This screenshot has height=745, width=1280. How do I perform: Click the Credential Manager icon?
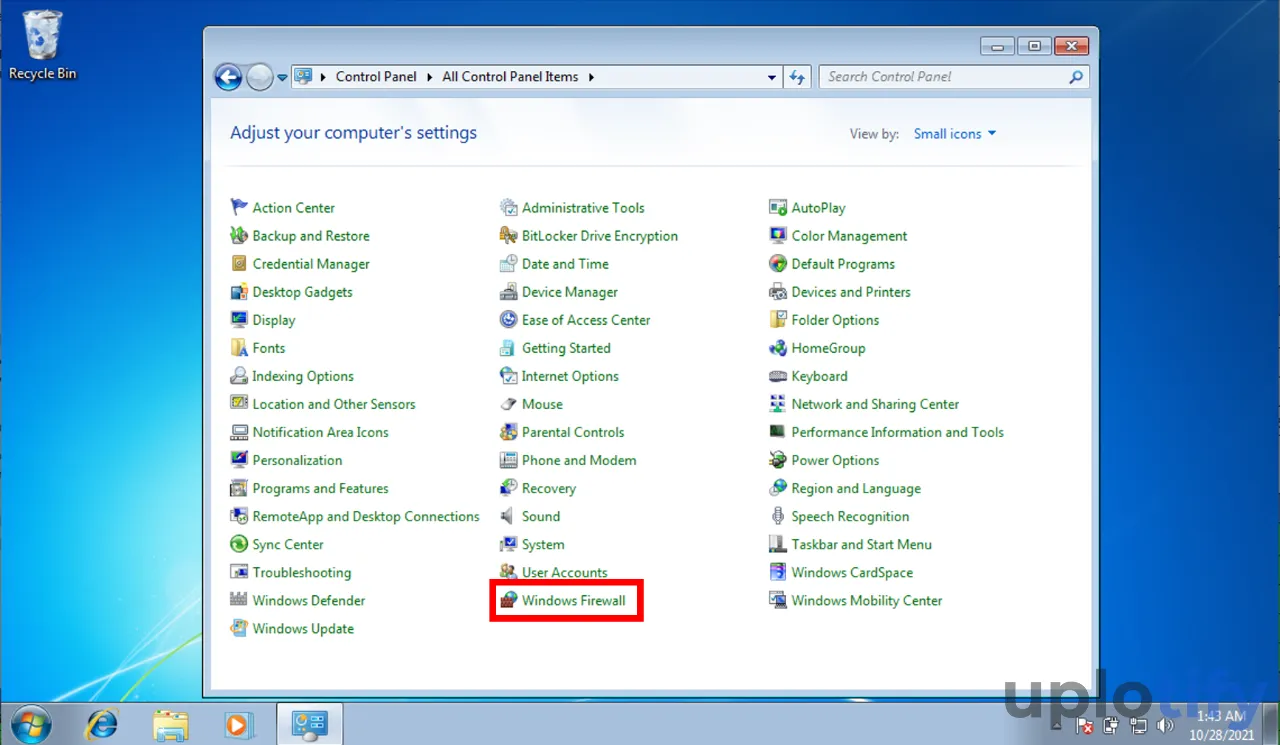click(x=239, y=263)
